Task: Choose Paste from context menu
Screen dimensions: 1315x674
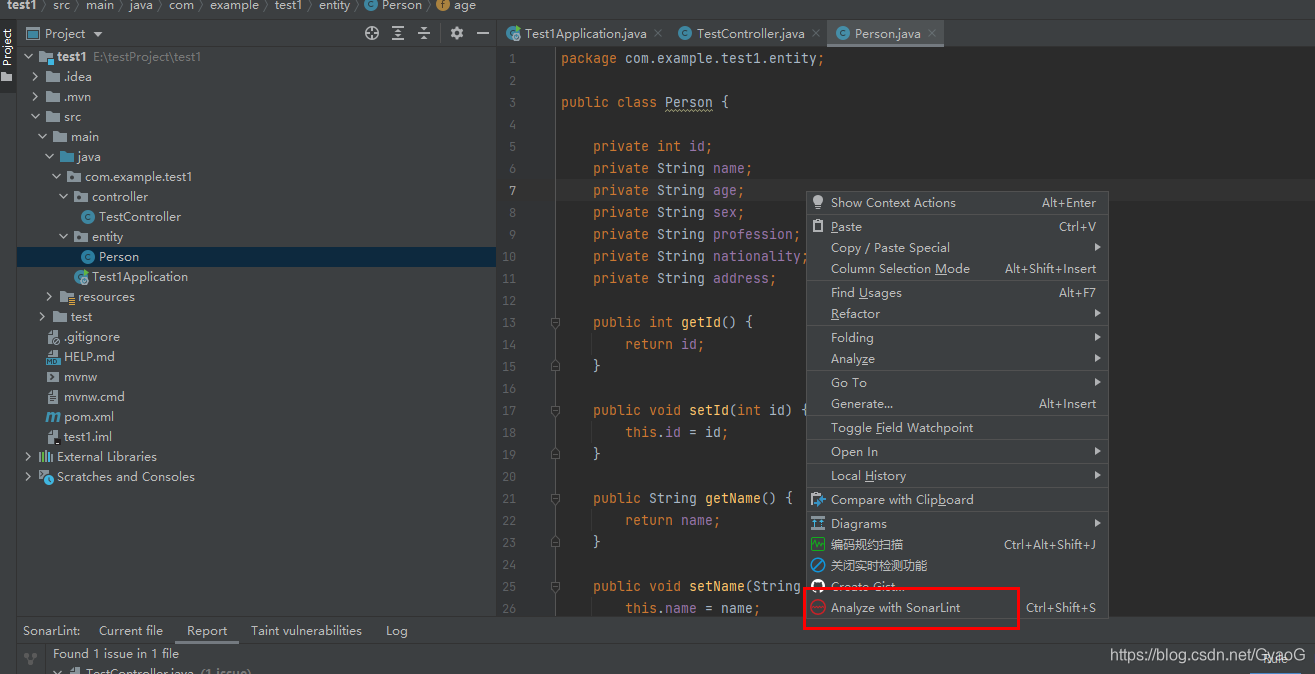Action: [x=957, y=227]
